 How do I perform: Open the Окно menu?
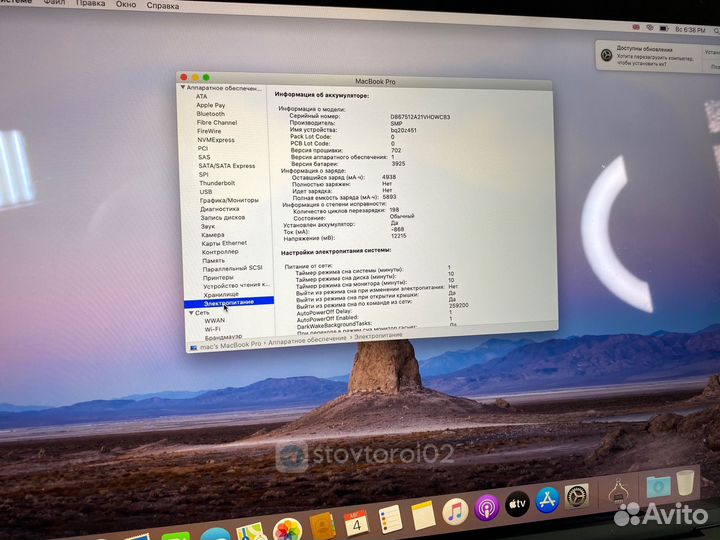click(x=126, y=5)
